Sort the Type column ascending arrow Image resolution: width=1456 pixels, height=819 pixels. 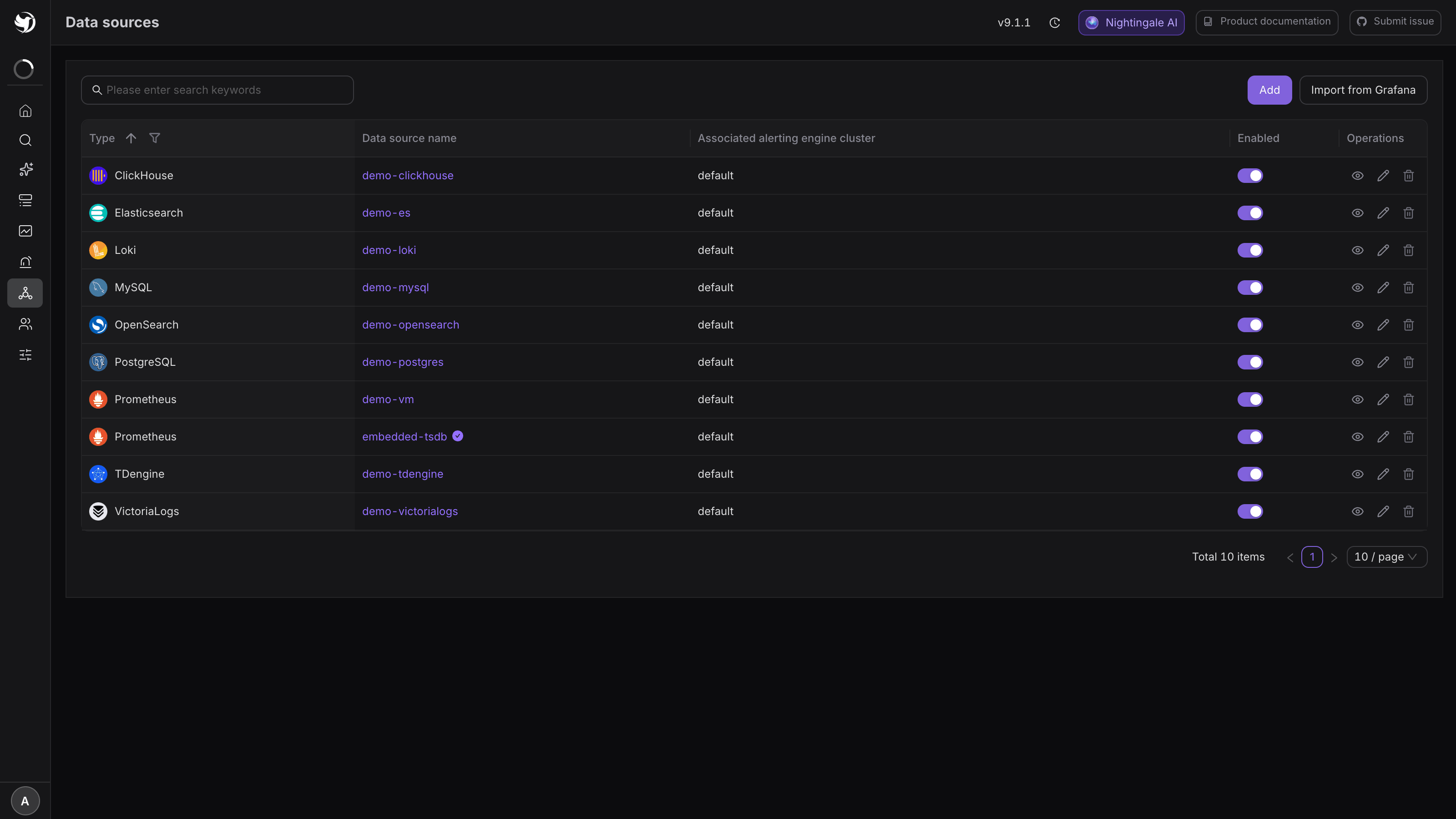pos(131,138)
